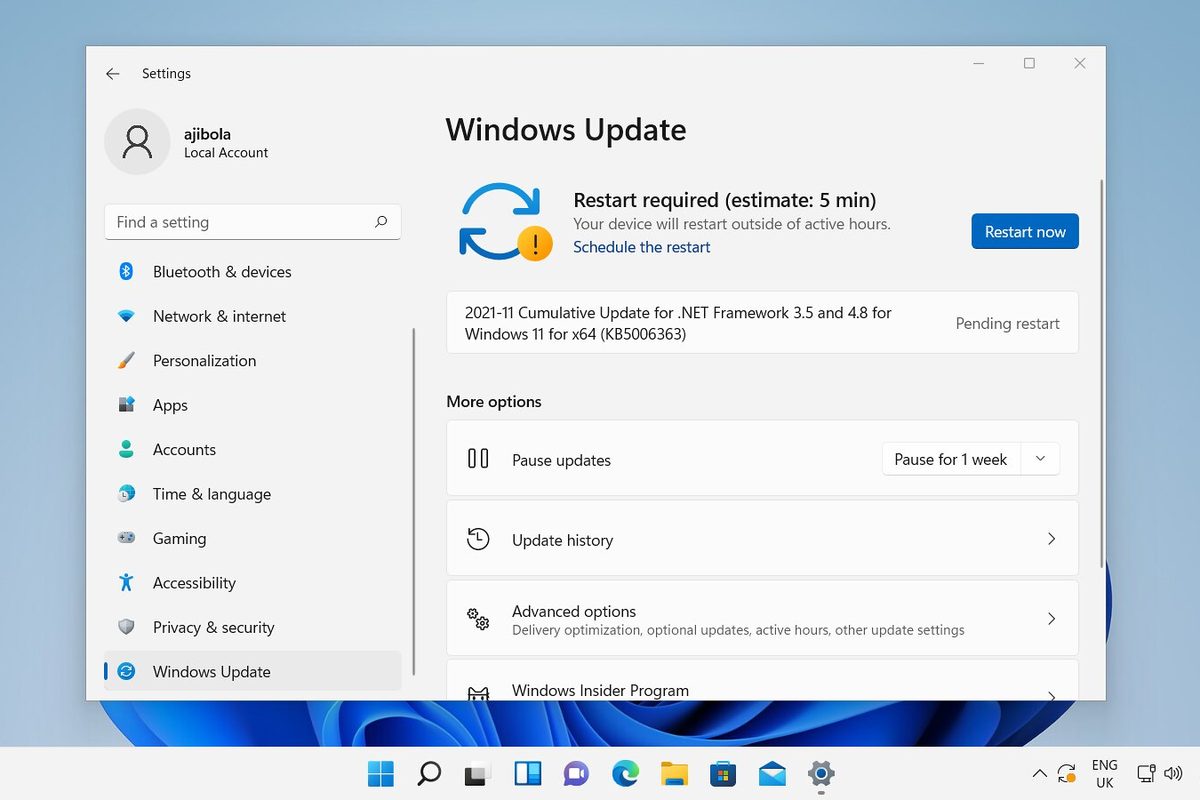This screenshot has height=800, width=1200.
Task: Click the Restart now button
Action: [x=1024, y=231]
